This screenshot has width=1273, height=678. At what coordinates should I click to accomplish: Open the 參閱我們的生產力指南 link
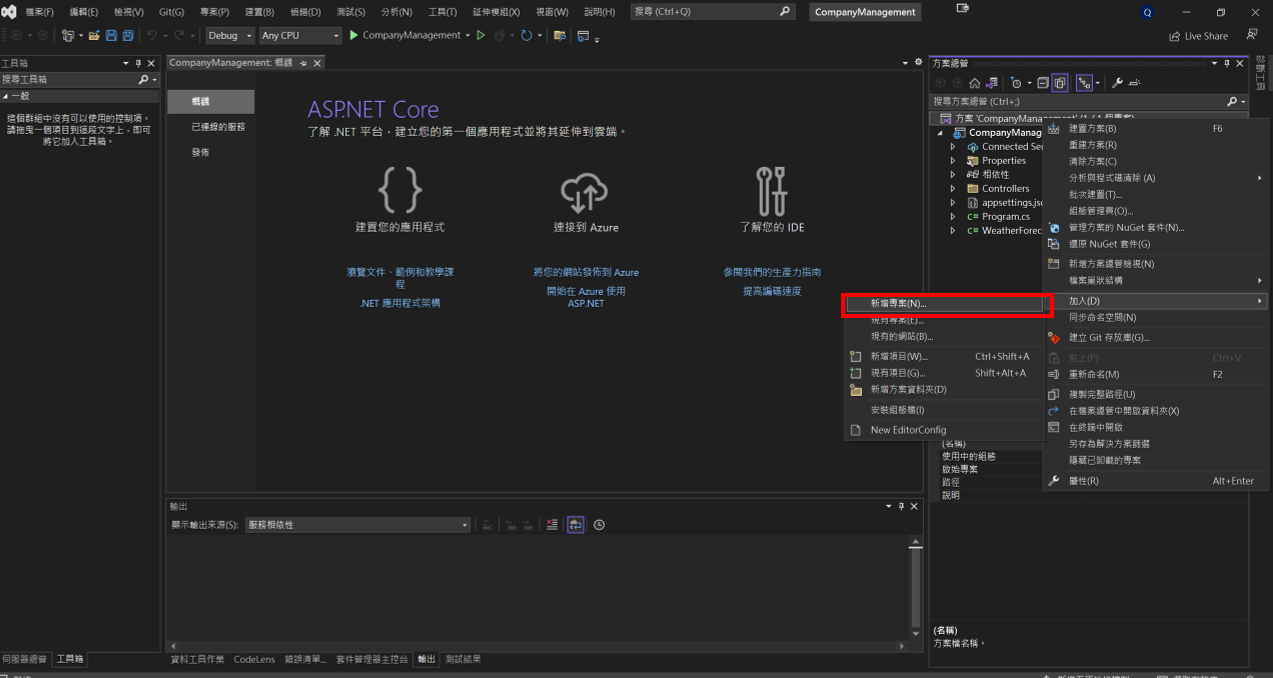(x=772, y=272)
